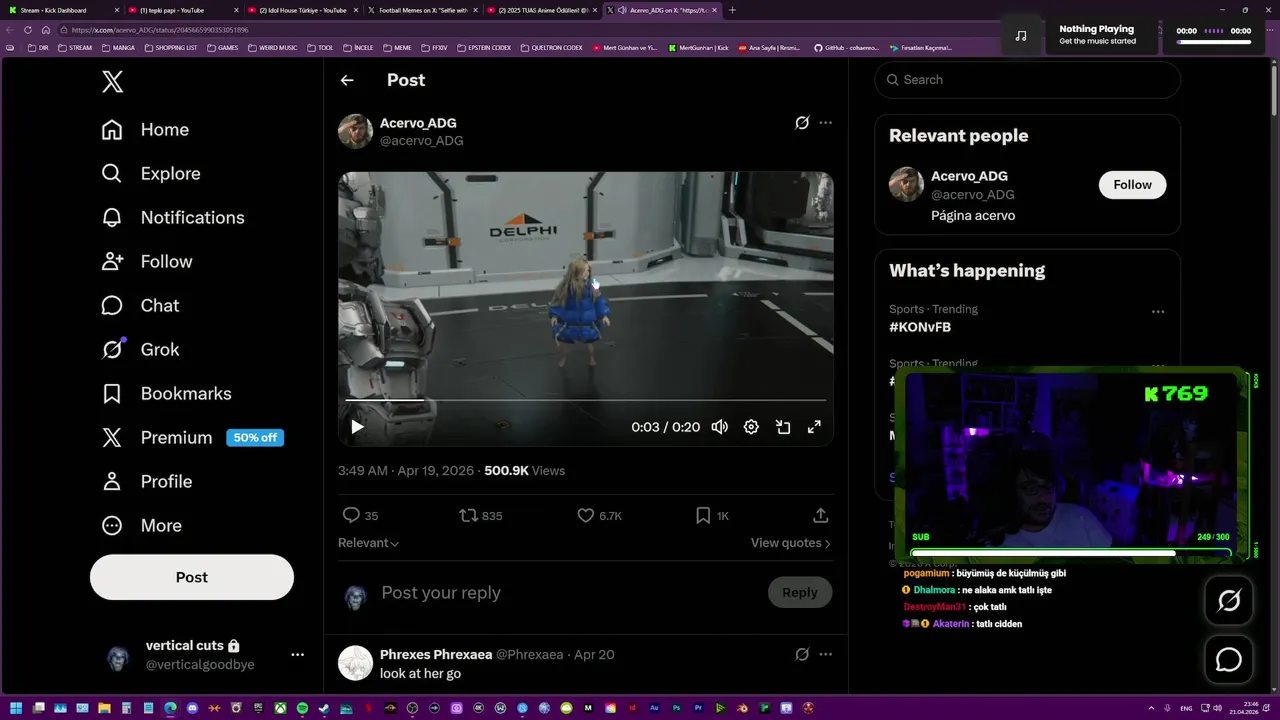Image resolution: width=1280 pixels, height=720 pixels.
Task: Open more options for #KONvFB trend
Action: tap(1158, 312)
